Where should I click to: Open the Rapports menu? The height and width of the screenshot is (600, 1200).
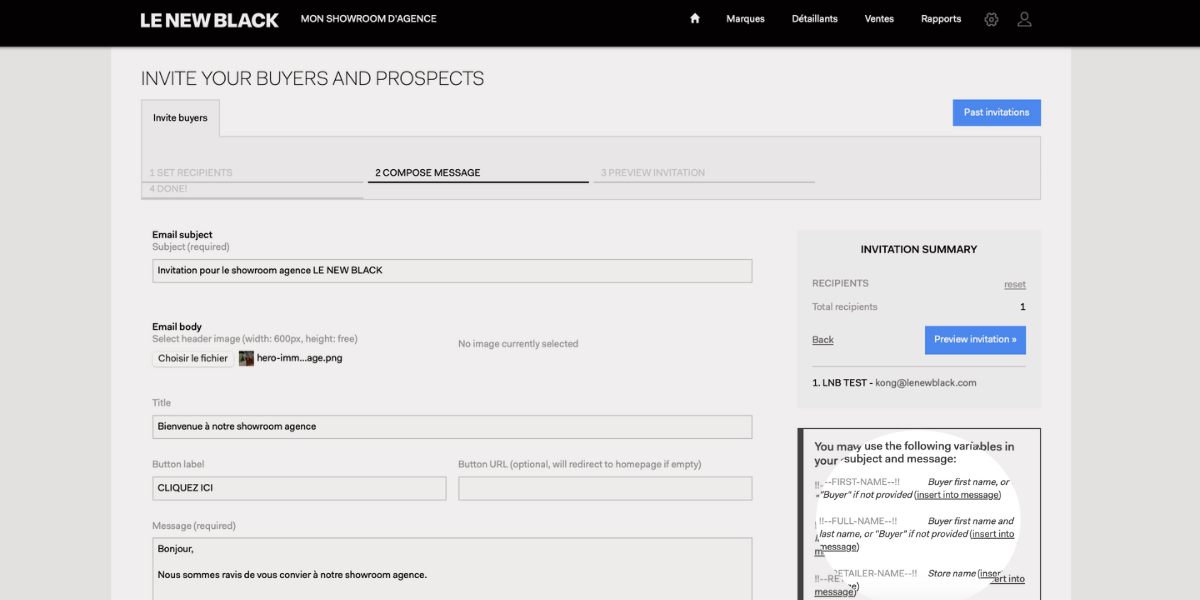(941, 19)
